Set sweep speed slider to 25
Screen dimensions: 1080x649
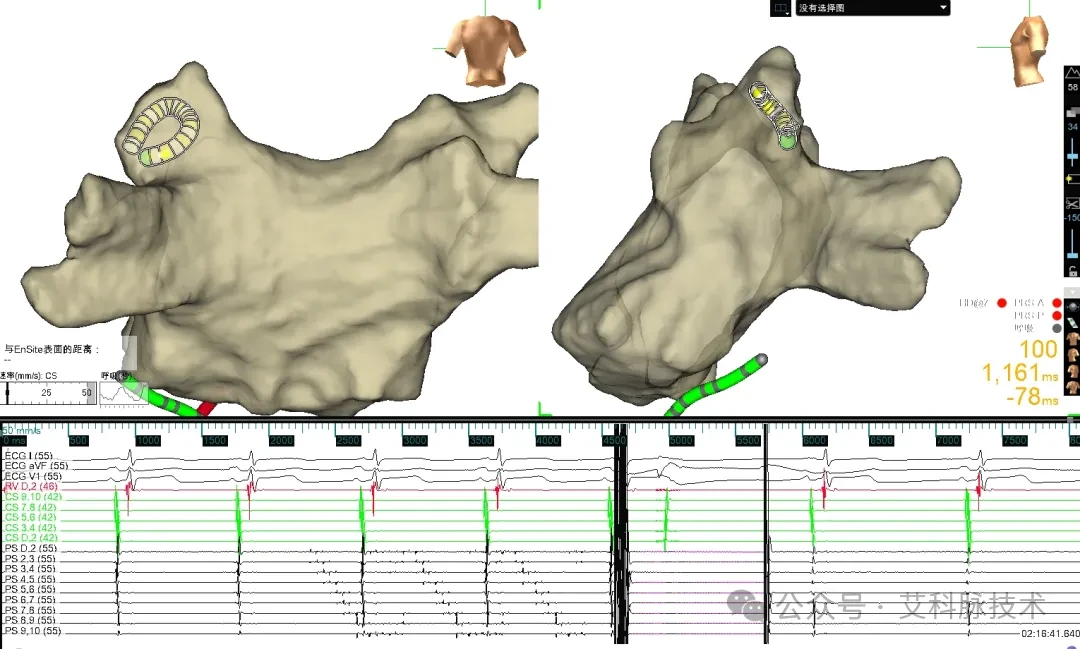(x=48, y=393)
